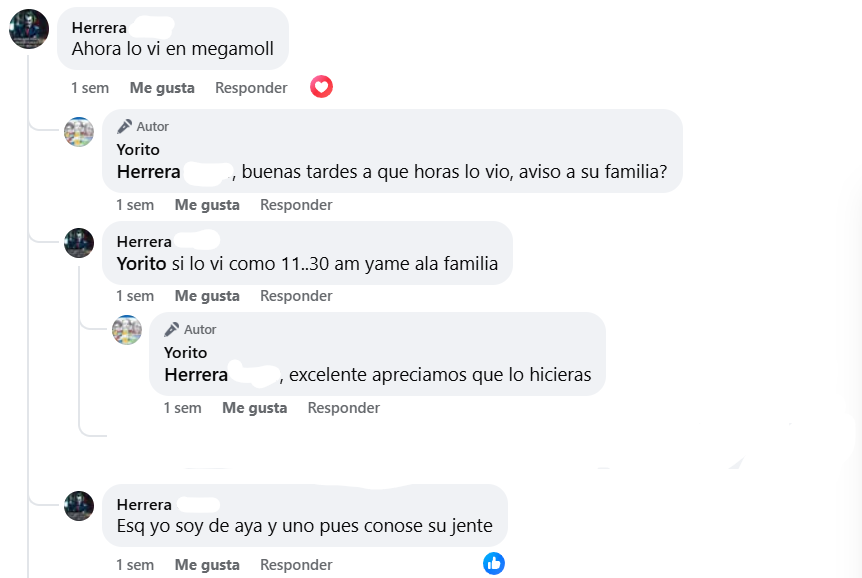Click Responder under the excelente reply

343,407
